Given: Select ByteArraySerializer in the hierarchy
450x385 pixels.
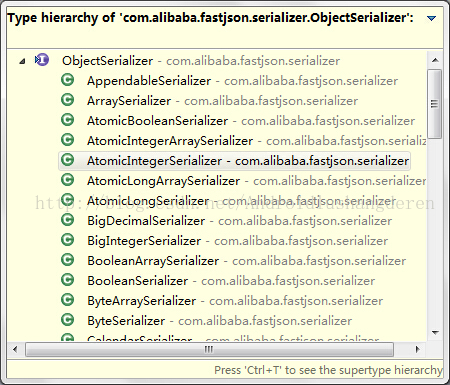Looking at the screenshot, I should coord(235,301).
